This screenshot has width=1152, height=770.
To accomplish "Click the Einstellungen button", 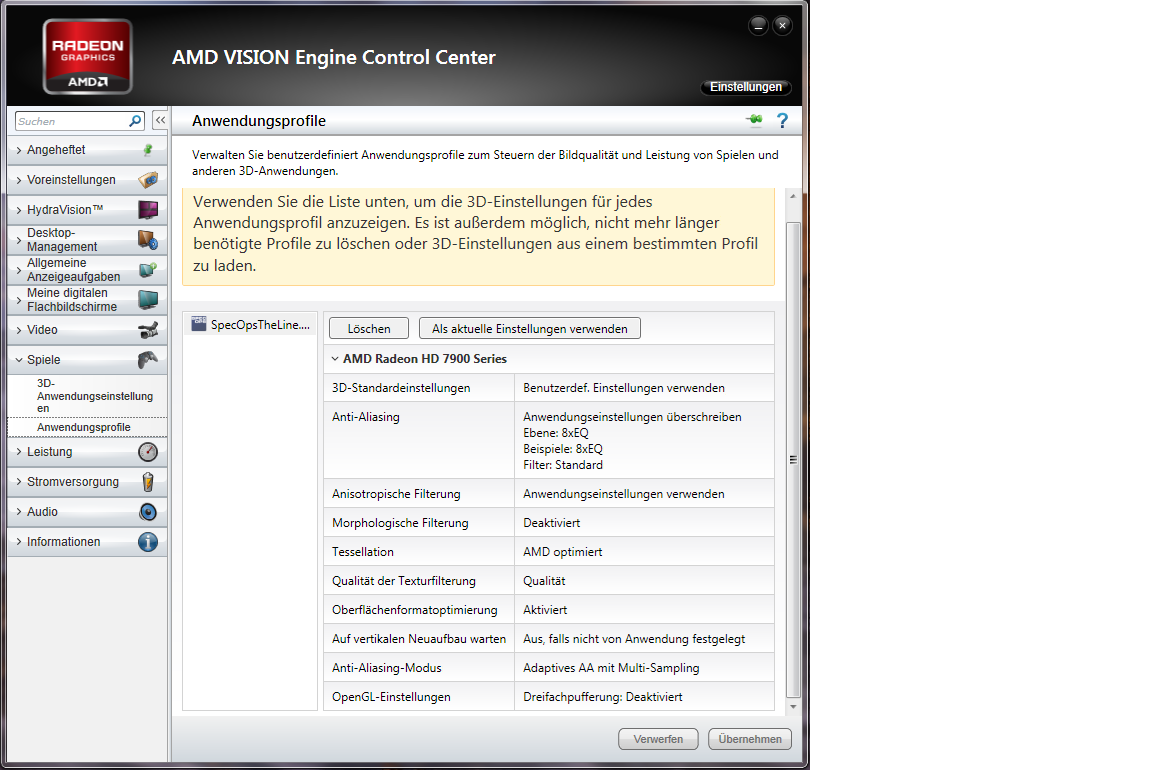I will coord(746,87).
